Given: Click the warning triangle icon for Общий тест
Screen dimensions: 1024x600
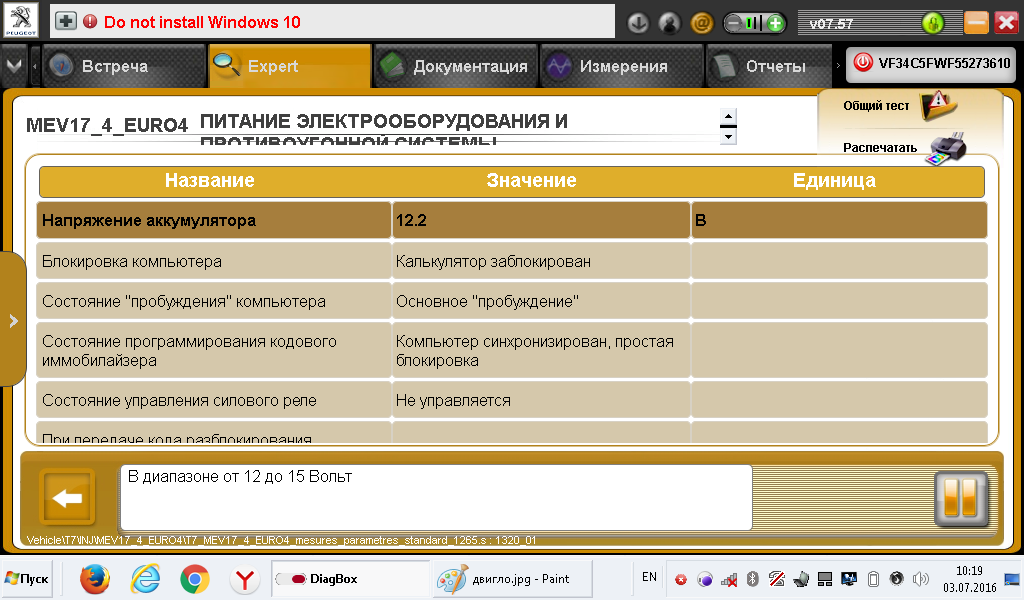Looking at the screenshot, I should (x=937, y=105).
